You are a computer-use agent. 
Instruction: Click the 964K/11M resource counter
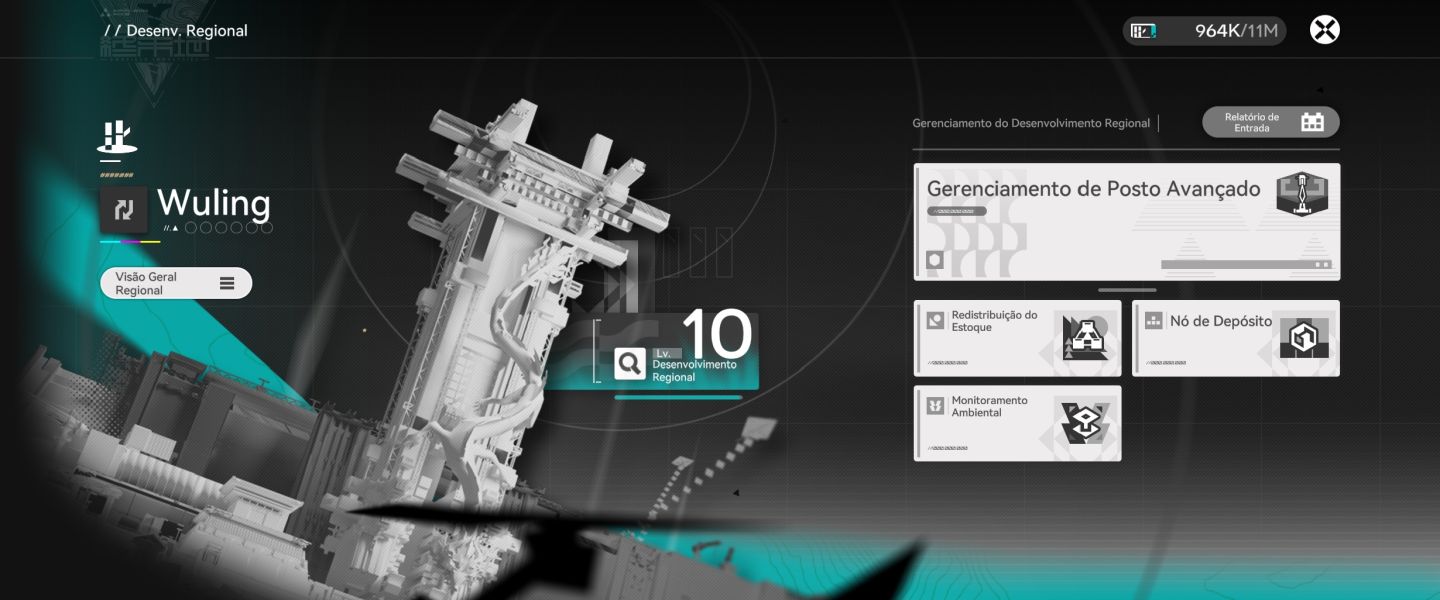tap(1205, 31)
